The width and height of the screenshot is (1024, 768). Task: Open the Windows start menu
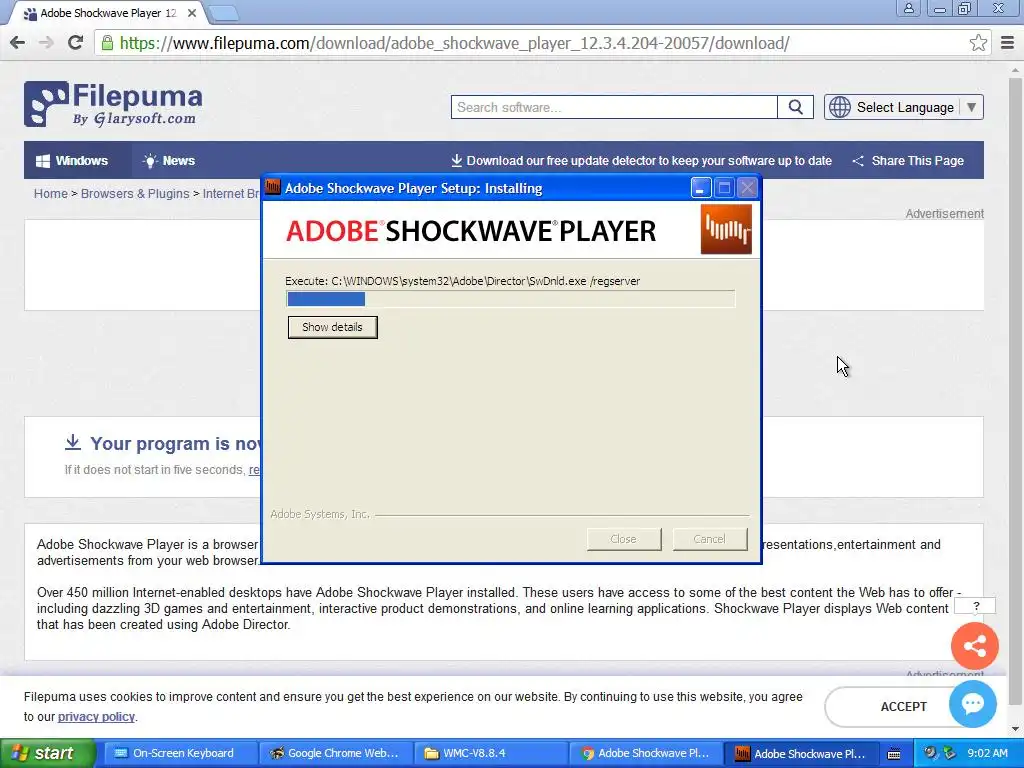point(47,753)
